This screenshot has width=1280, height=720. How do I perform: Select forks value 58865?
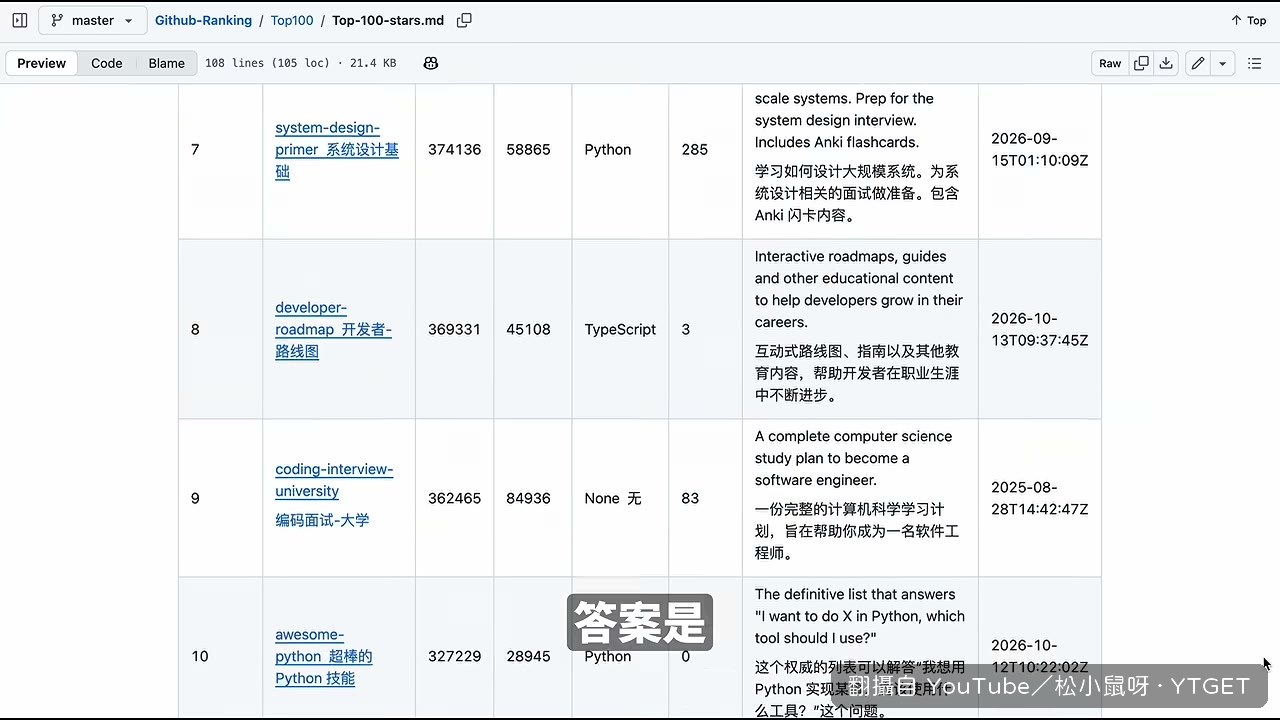(528, 150)
